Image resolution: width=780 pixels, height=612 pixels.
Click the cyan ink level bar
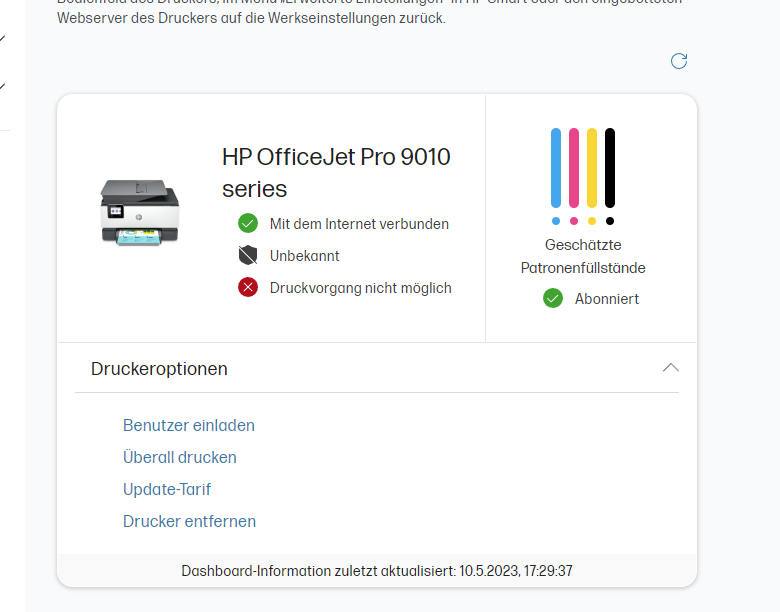coord(556,168)
